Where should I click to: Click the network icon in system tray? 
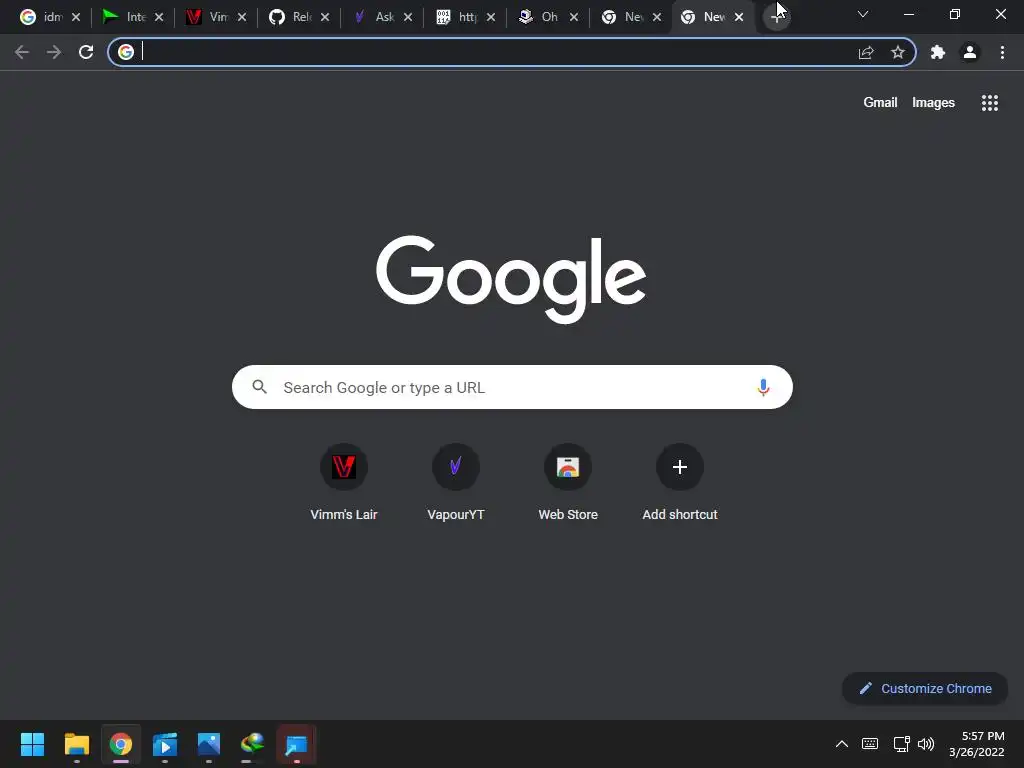pos(902,744)
